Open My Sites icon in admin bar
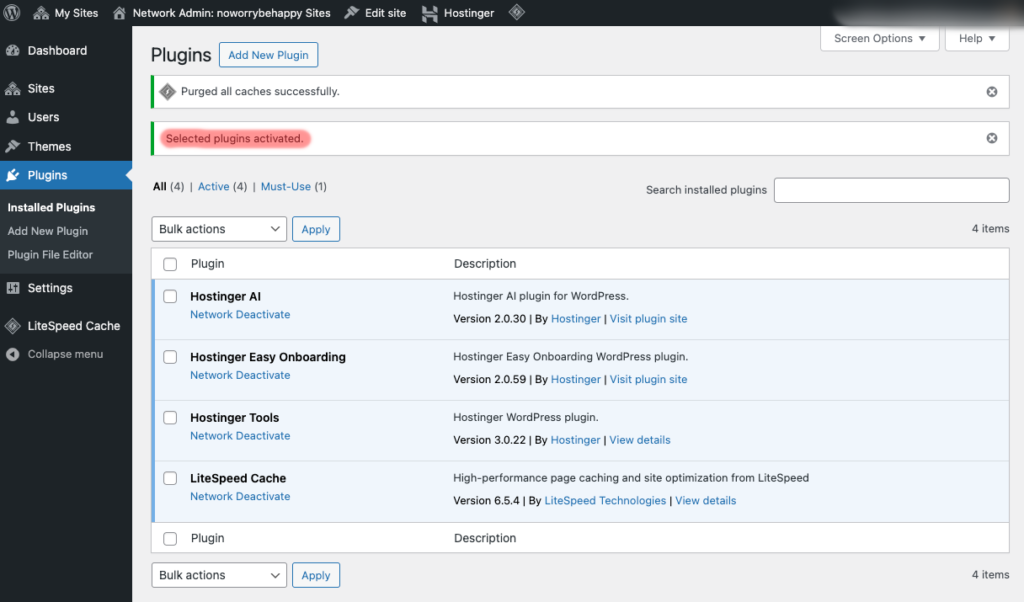Screen dimensions: 1024x602 [41, 13]
